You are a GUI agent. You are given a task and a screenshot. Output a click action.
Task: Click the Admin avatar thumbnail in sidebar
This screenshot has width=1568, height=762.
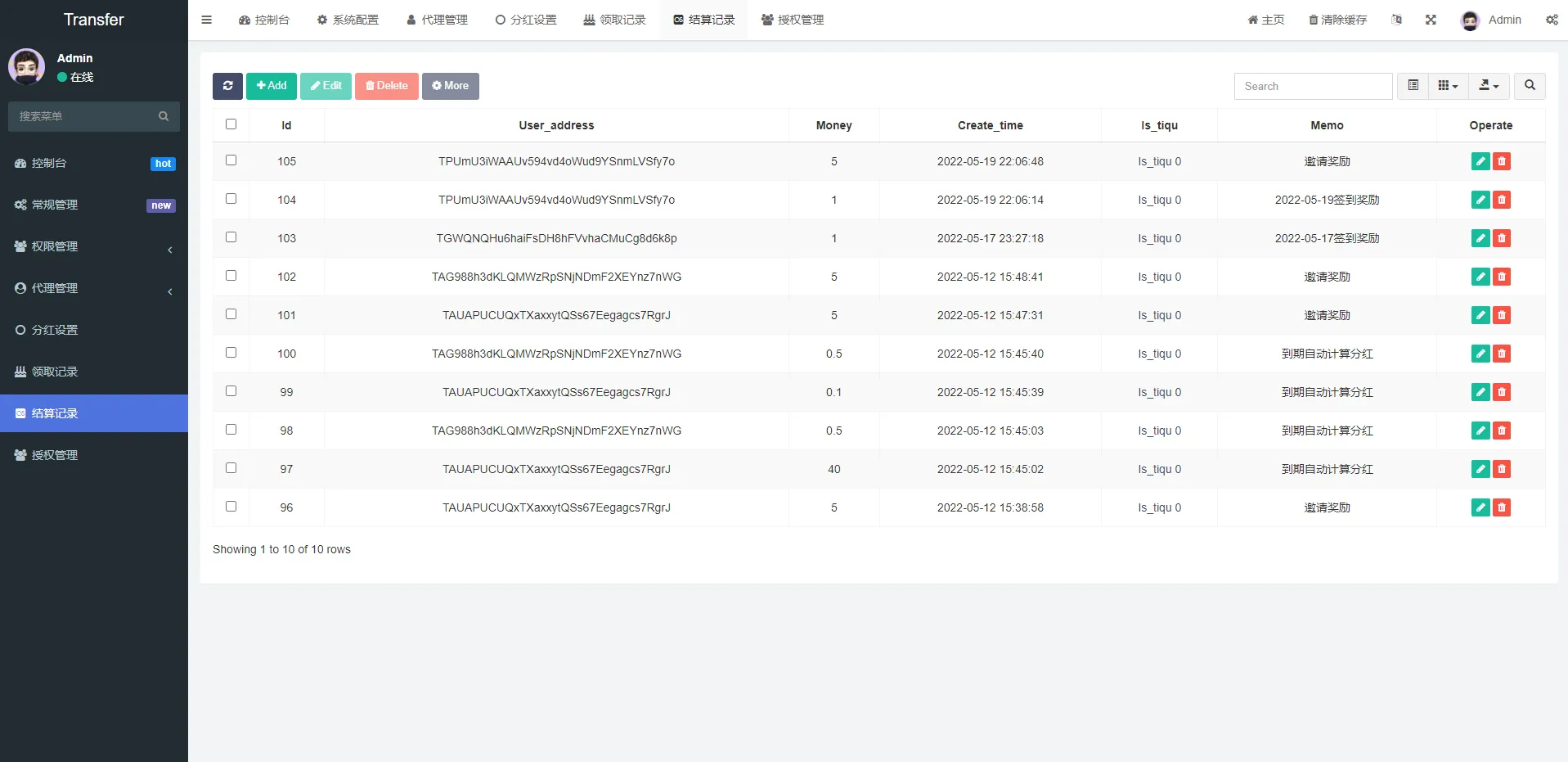pyautogui.click(x=25, y=67)
